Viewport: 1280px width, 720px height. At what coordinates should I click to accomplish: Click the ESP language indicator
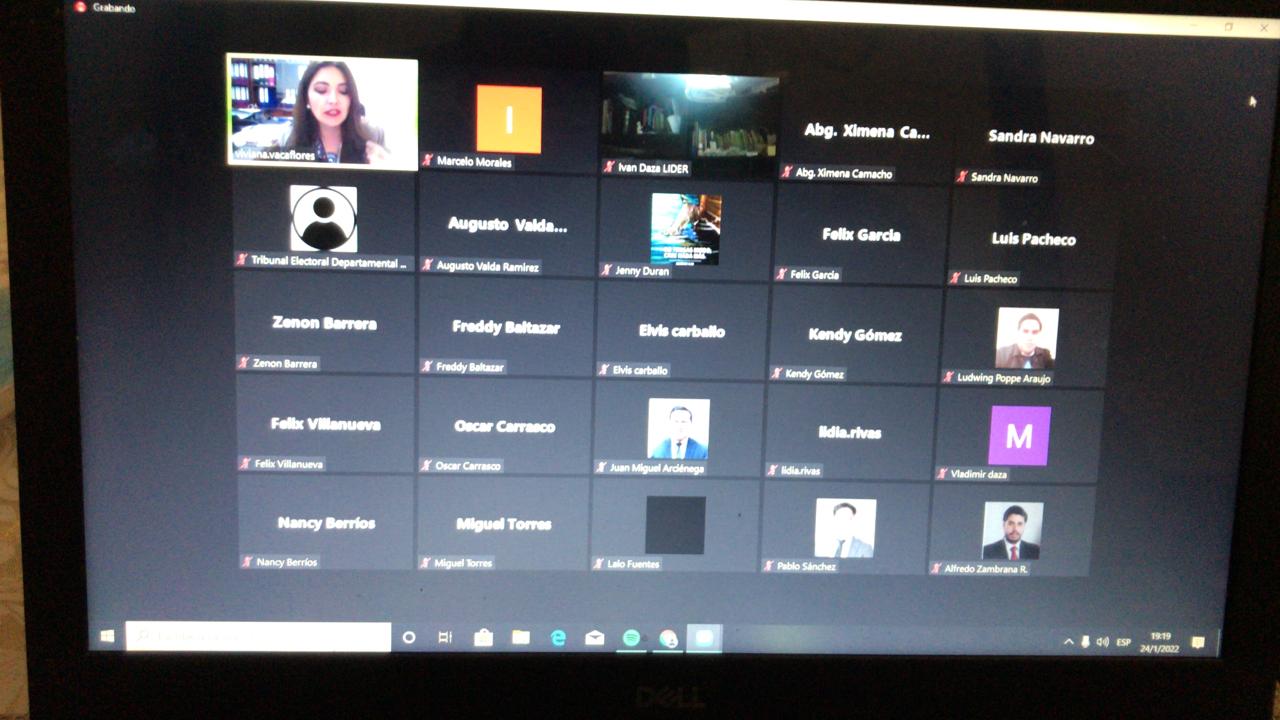[1123, 642]
